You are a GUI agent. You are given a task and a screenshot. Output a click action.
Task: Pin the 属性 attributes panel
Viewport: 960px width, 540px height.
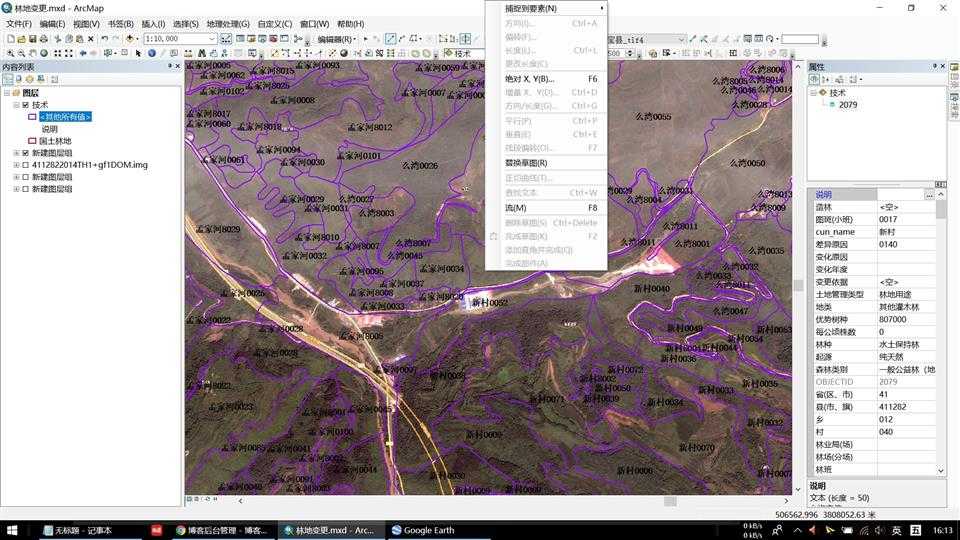coord(934,66)
